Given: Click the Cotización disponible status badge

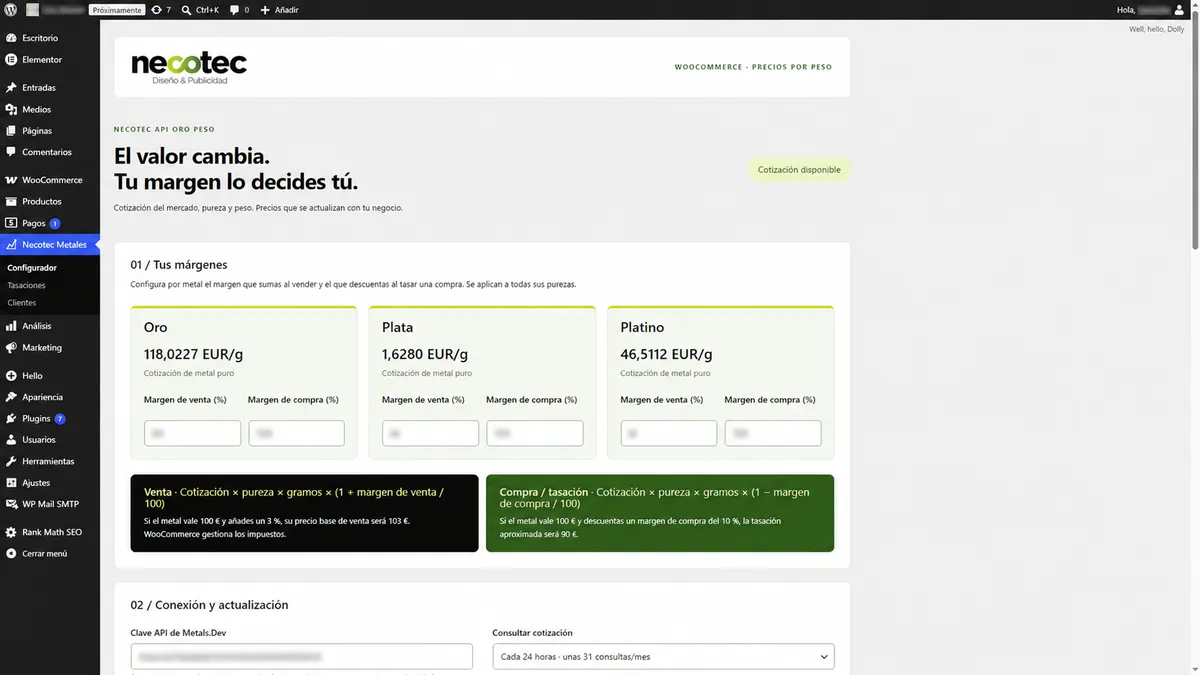Looking at the screenshot, I should coord(799,170).
